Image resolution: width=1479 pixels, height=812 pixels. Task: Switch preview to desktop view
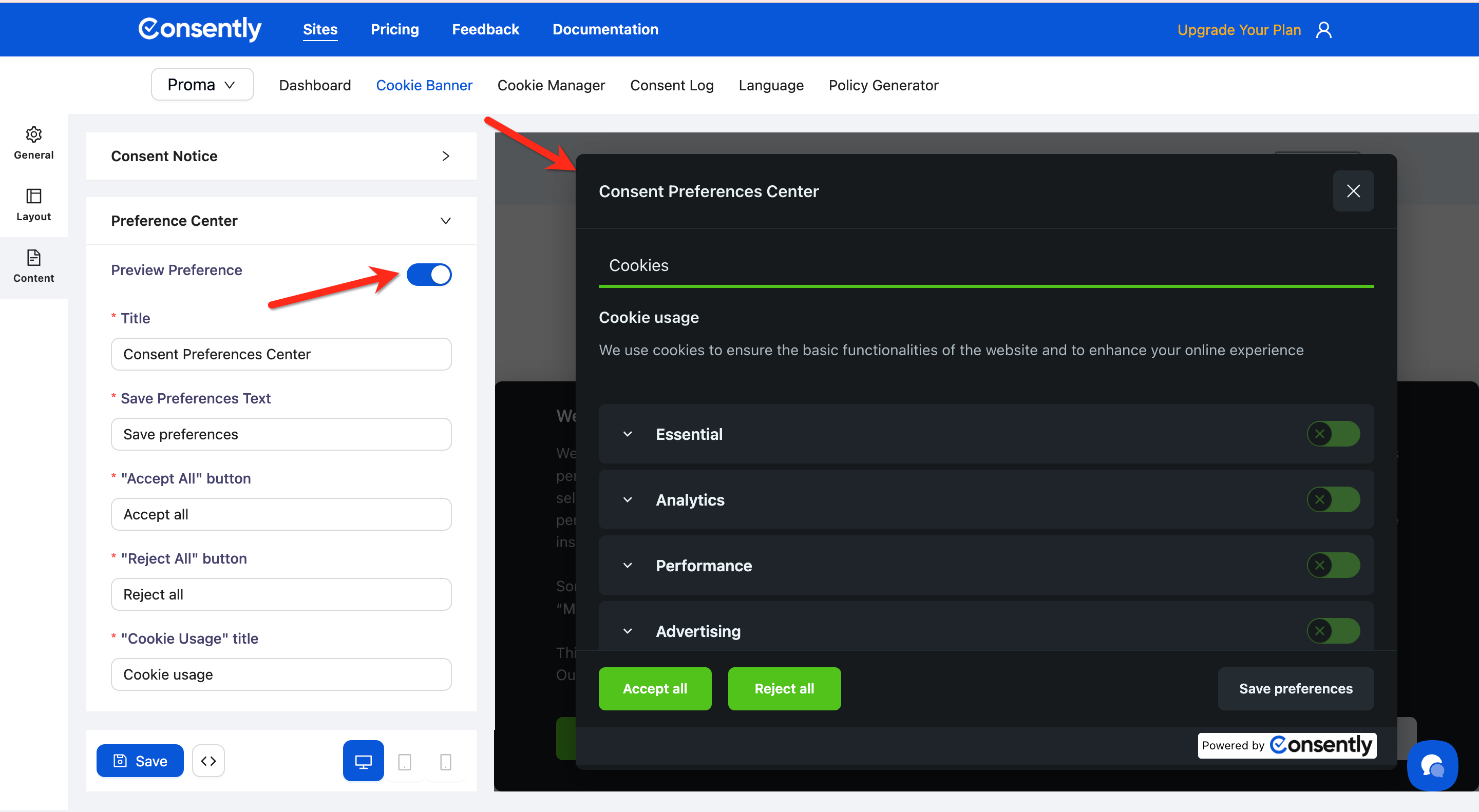pos(363,761)
